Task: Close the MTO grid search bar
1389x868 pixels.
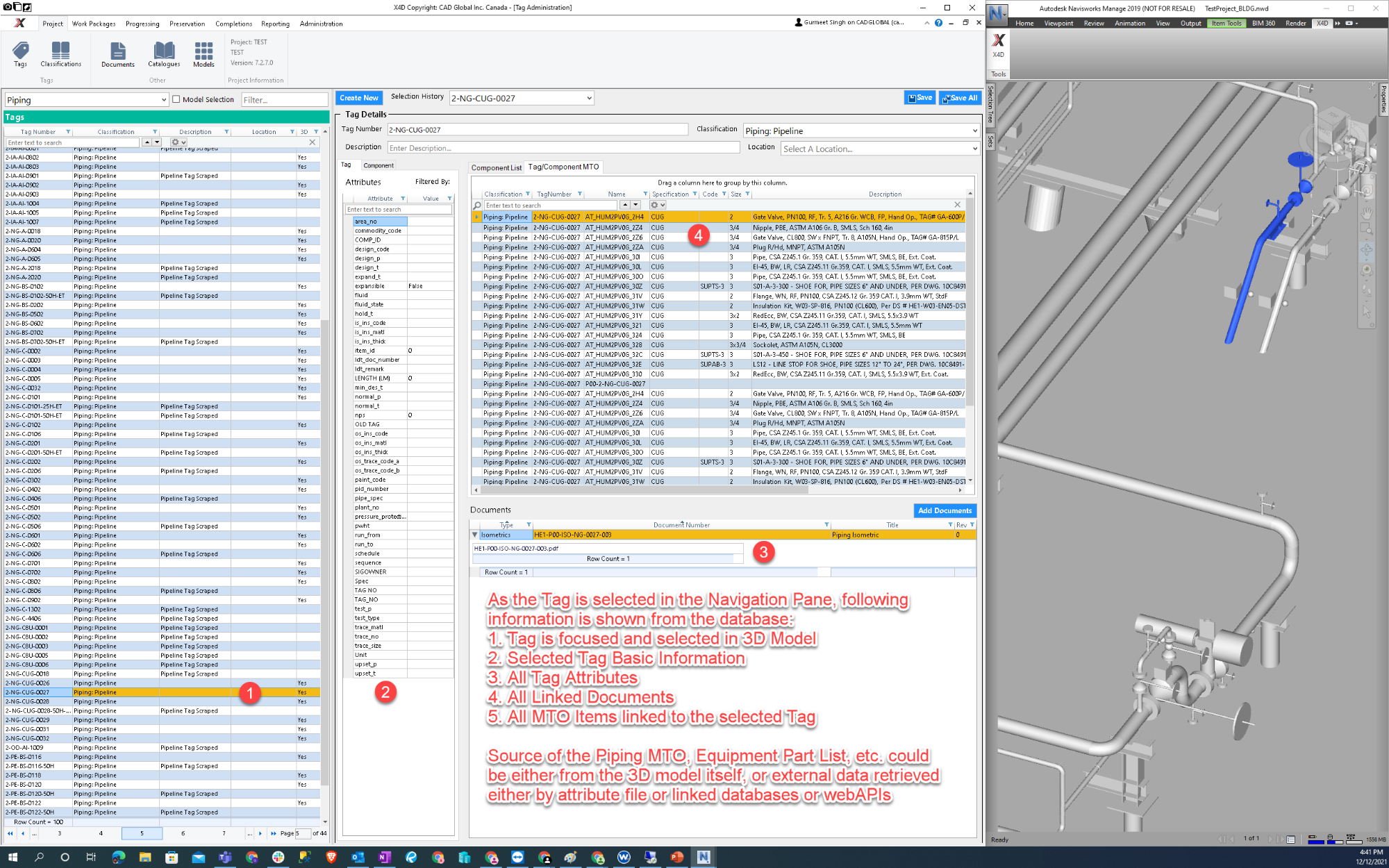Action: pyautogui.click(x=957, y=205)
